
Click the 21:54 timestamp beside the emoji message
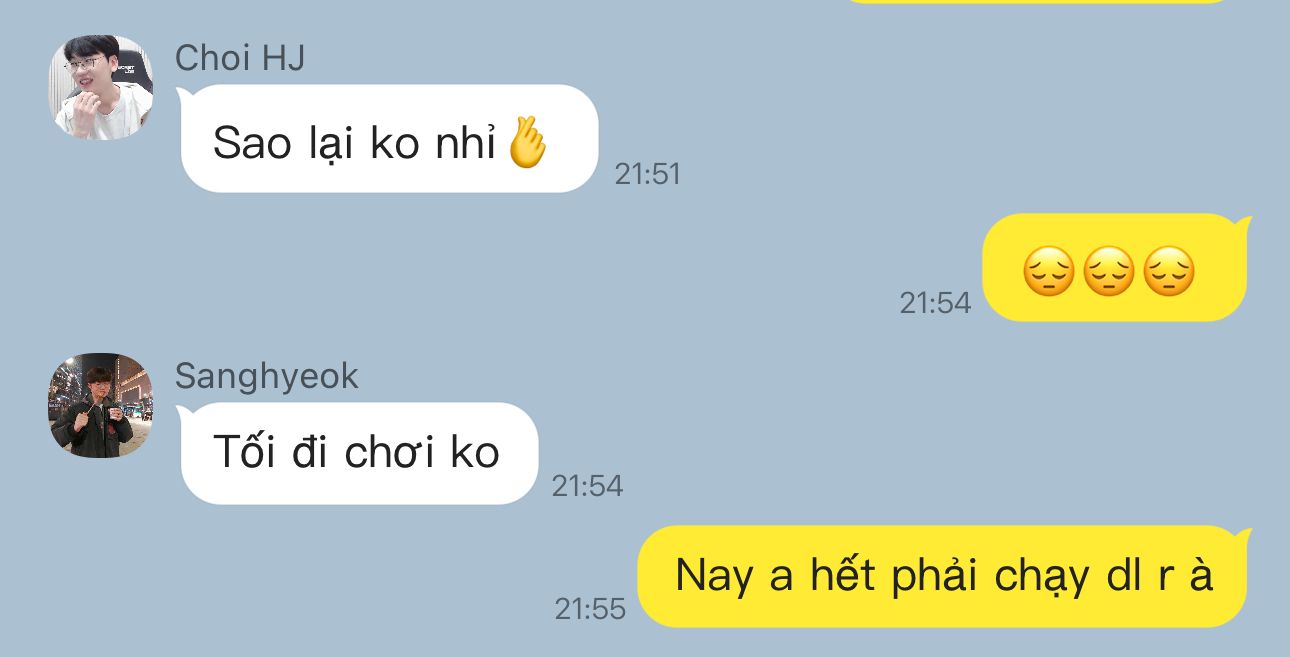pos(935,303)
